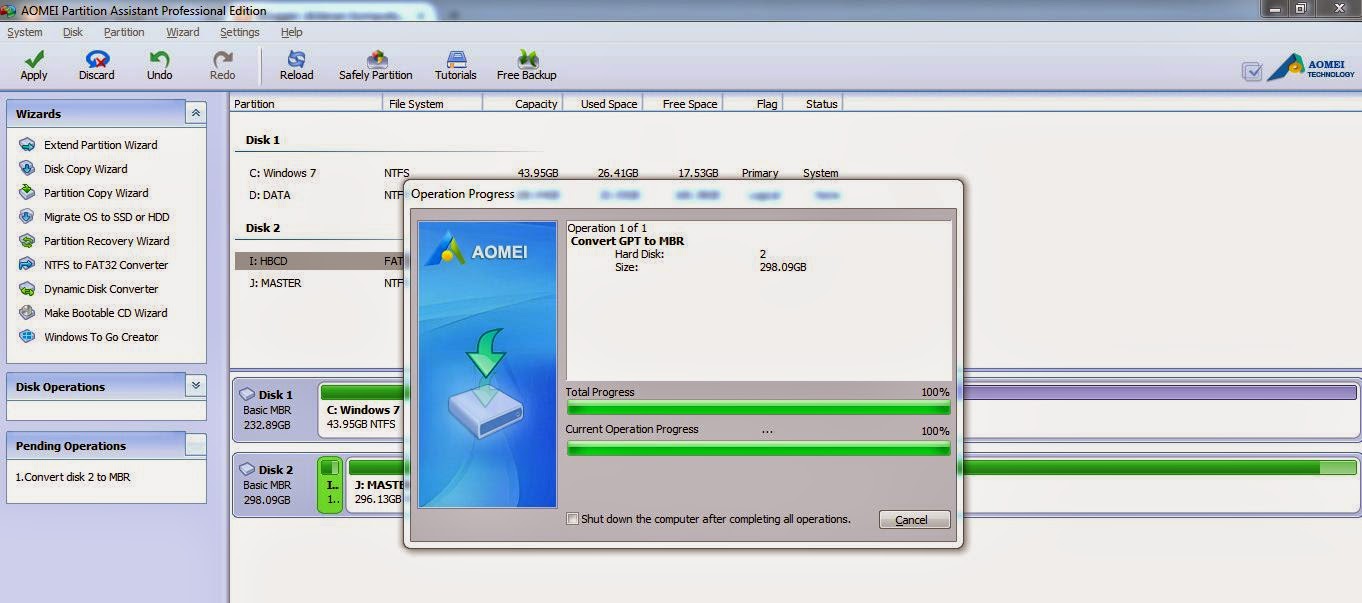Open Migrate OS to SSD or HDD
This screenshot has height=603, width=1362.
coord(106,217)
